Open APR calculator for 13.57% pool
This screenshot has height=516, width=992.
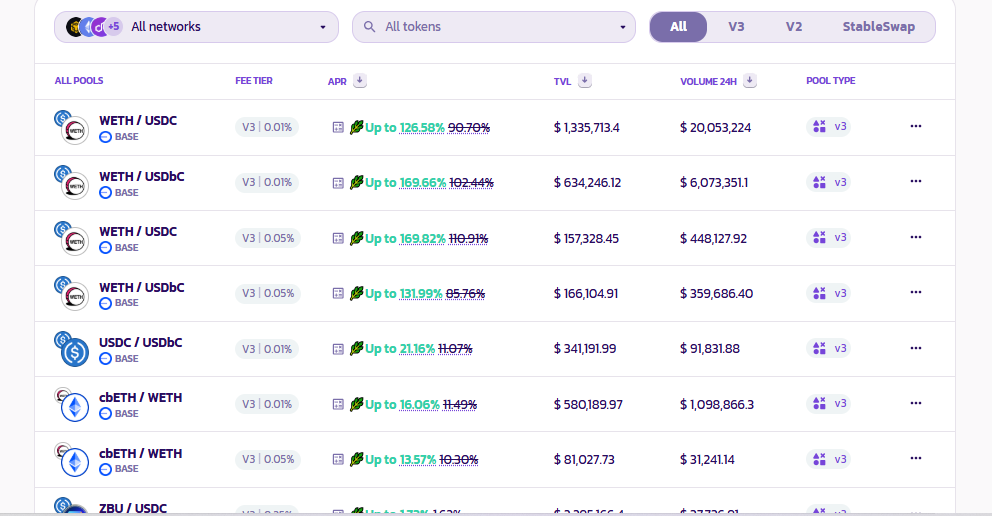coord(338,460)
